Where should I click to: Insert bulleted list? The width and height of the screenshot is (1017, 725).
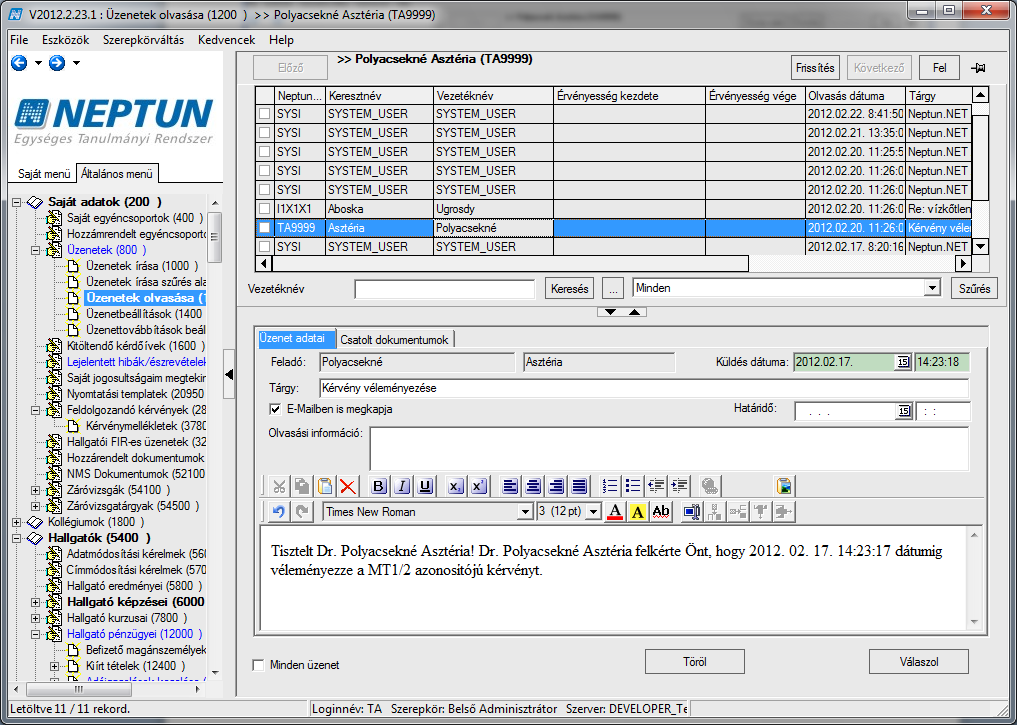(633, 486)
